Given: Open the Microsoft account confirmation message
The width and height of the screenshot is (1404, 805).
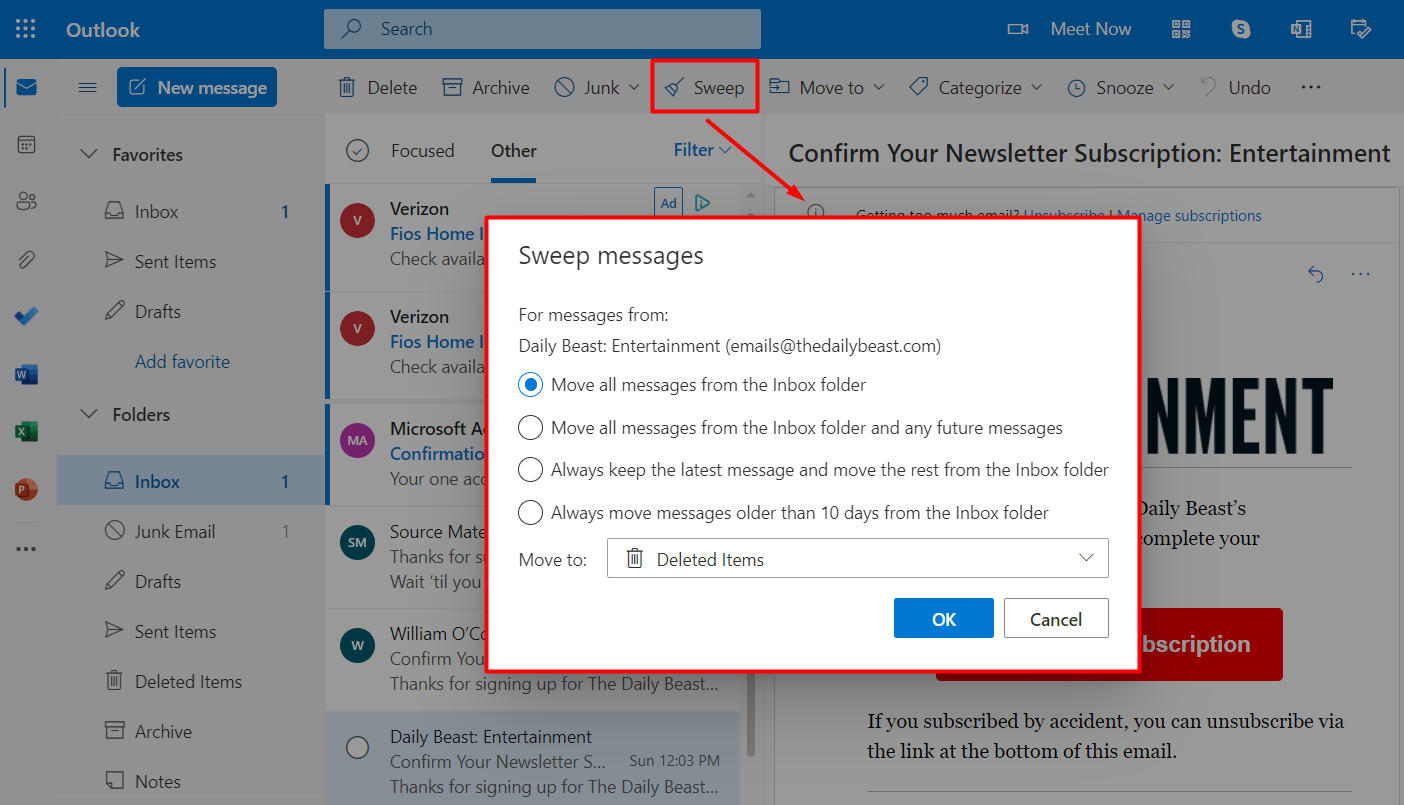Looking at the screenshot, I should (x=407, y=454).
